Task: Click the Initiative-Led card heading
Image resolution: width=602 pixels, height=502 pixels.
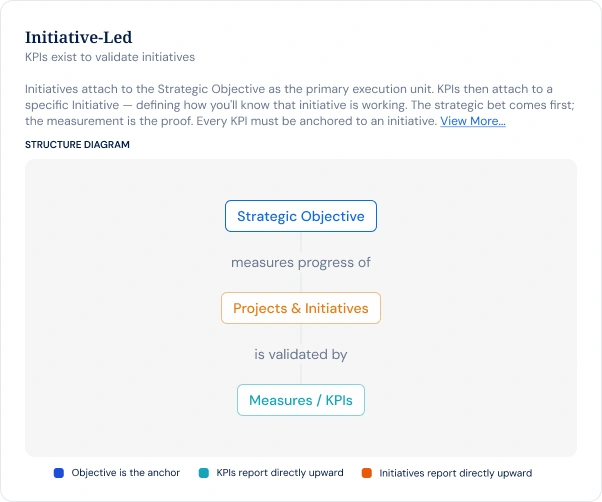Action: click(79, 37)
